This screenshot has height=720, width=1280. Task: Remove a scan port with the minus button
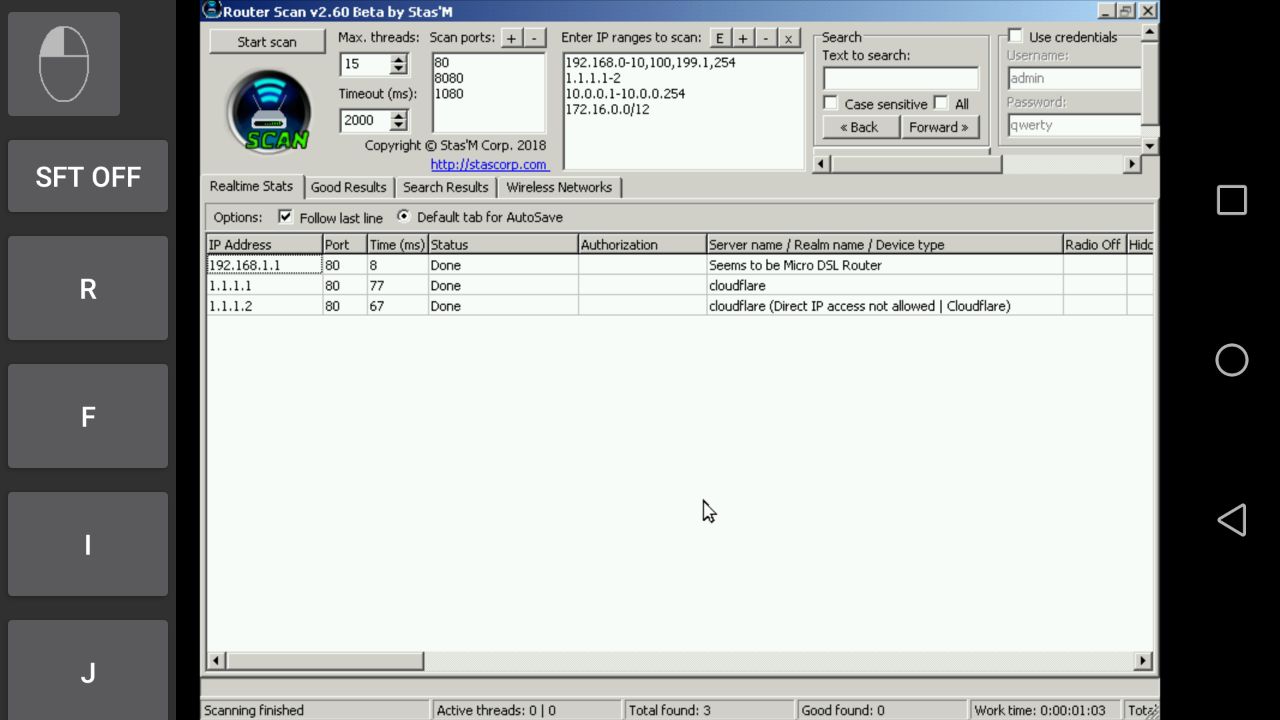[535, 38]
